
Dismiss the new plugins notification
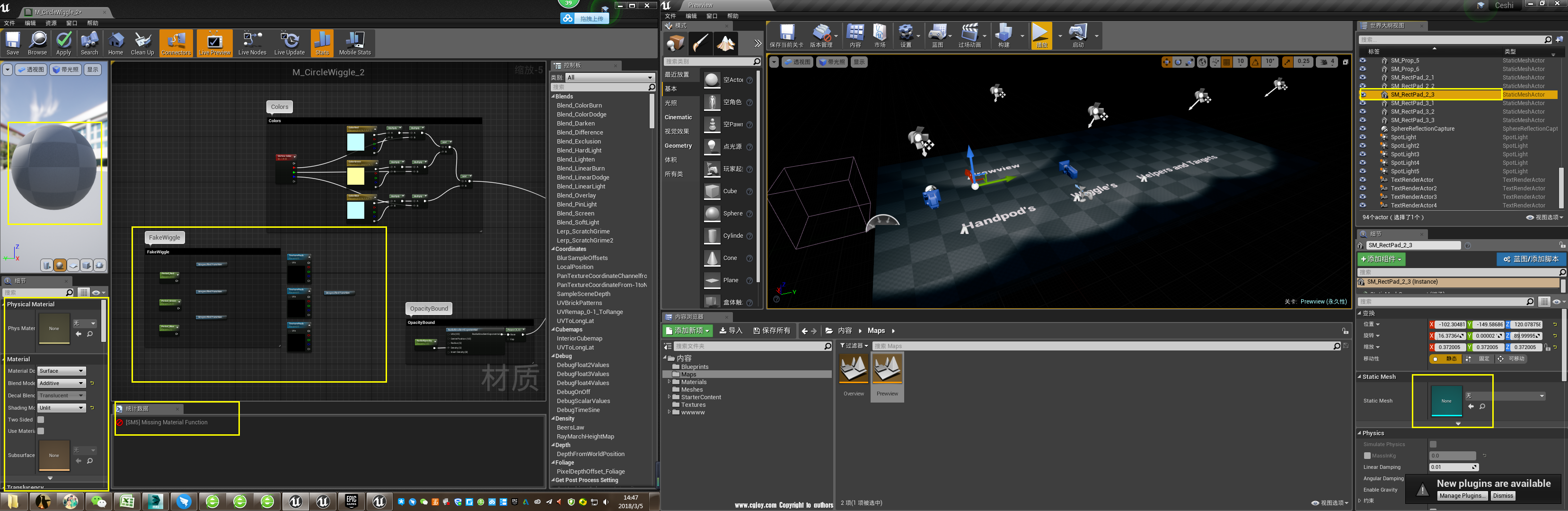[x=1503, y=496]
